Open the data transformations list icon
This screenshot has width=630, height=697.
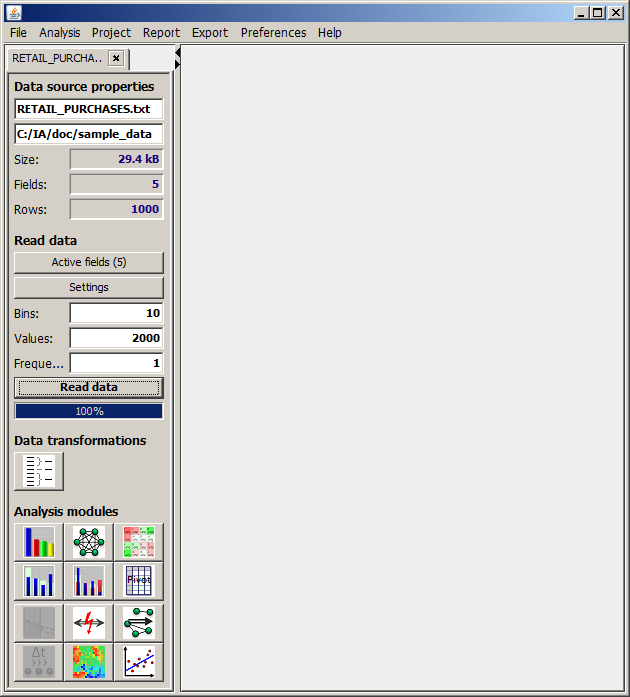(39, 471)
